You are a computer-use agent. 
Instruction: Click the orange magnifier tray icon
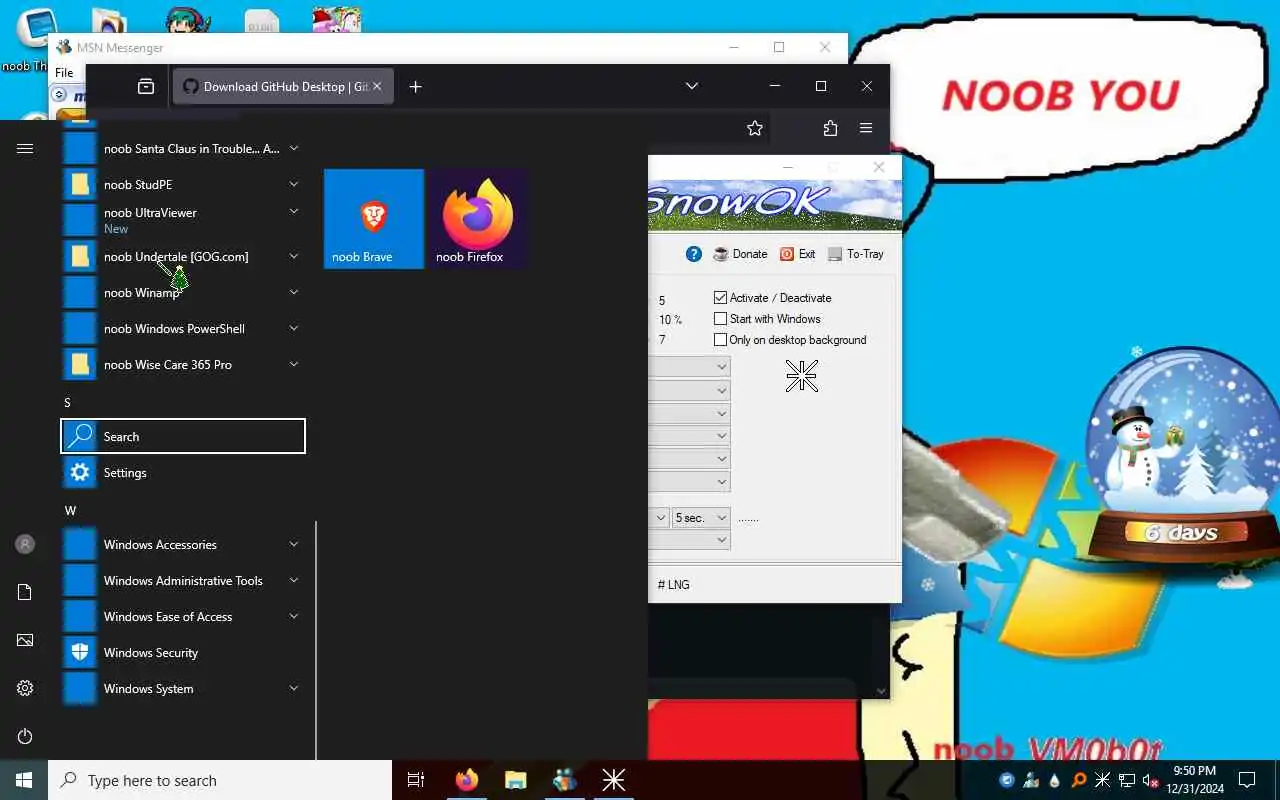point(1079,780)
